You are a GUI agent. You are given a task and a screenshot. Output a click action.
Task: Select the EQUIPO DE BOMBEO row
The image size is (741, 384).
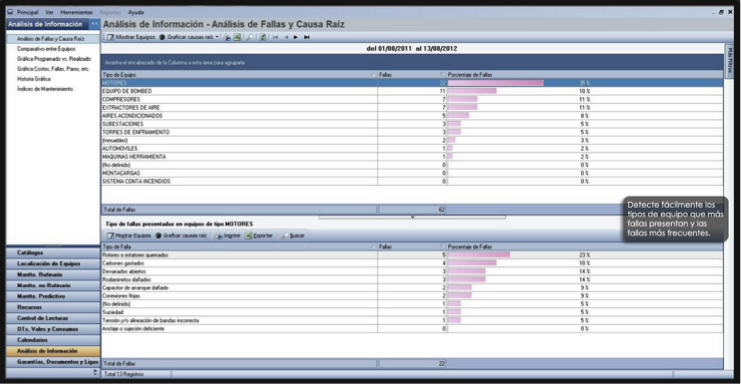pyautogui.click(x=412, y=91)
